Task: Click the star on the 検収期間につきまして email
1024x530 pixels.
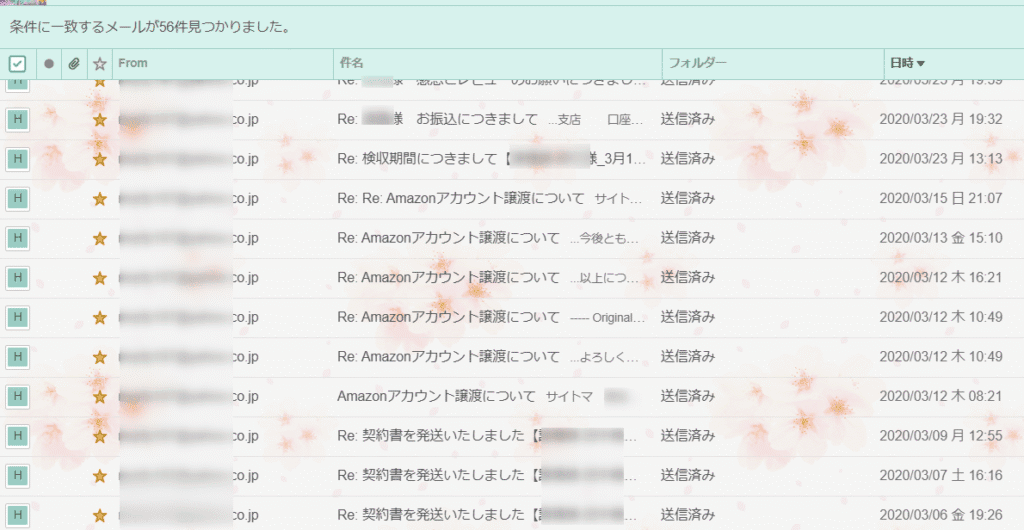Action: [100, 159]
